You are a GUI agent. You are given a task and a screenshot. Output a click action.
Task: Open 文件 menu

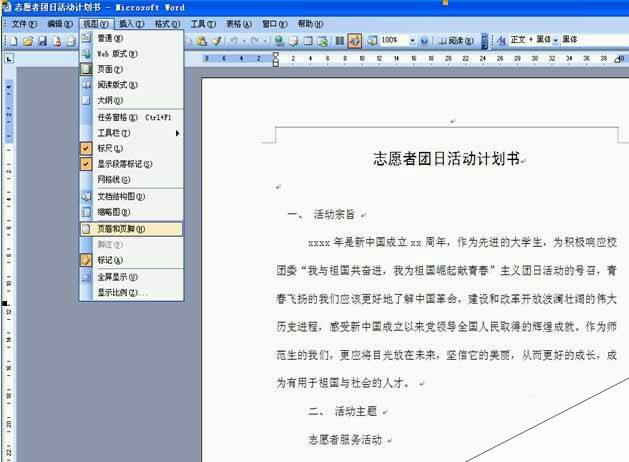(x=24, y=24)
